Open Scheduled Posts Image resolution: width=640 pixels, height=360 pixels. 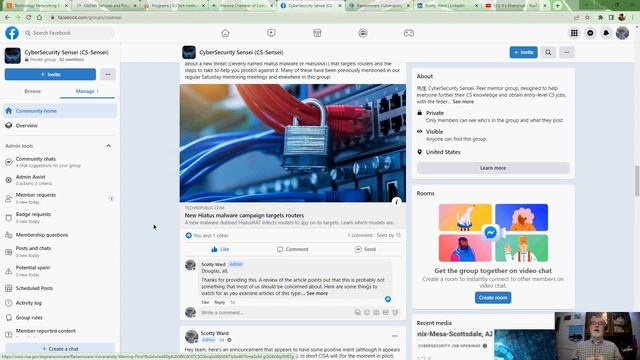[x=60, y=288]
